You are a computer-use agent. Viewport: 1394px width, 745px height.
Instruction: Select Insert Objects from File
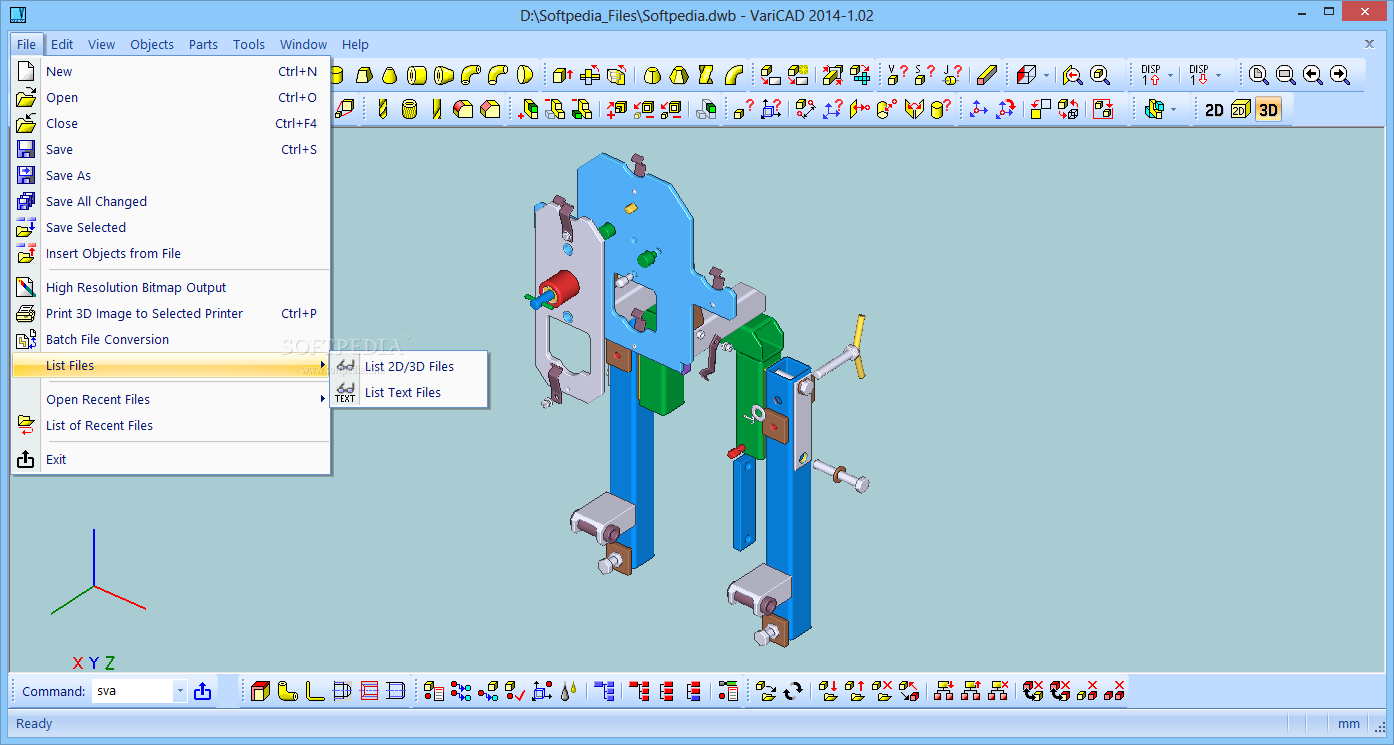(171, 253)
